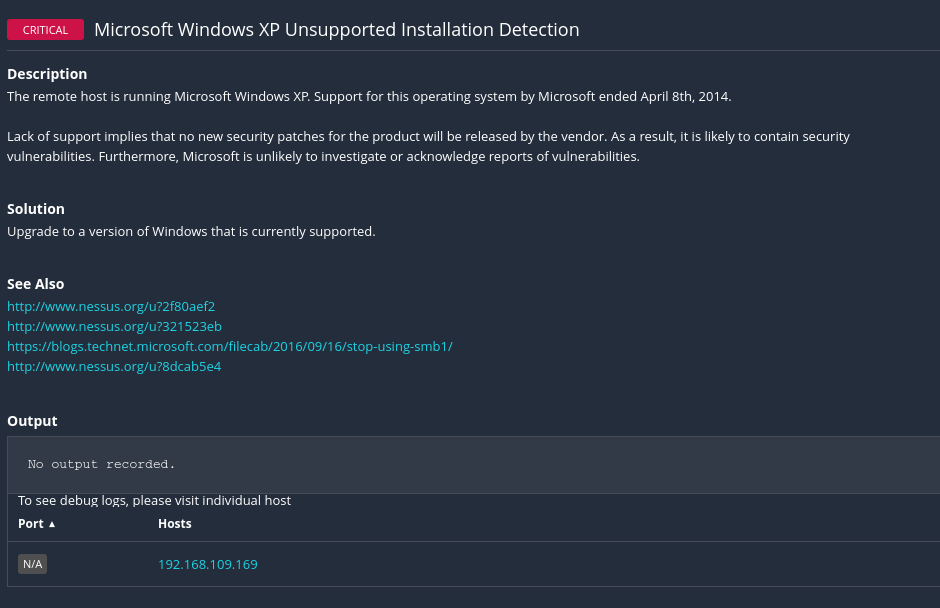This screenshot has height=608, width=940.
Task: Select the Solution section heading
Action: (36, 209)
